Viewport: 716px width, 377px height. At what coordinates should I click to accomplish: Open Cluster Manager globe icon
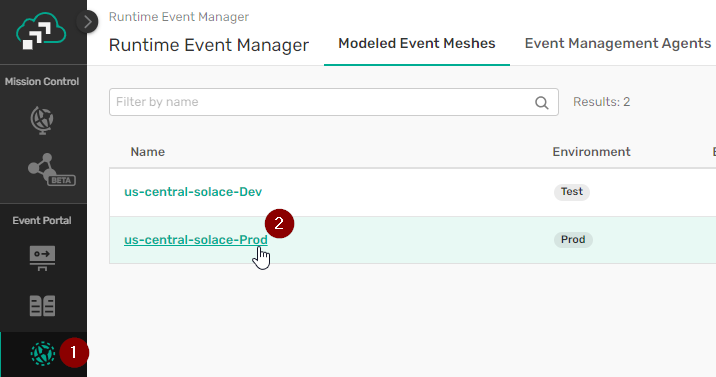pyautogui.click(x=42, y=120)
